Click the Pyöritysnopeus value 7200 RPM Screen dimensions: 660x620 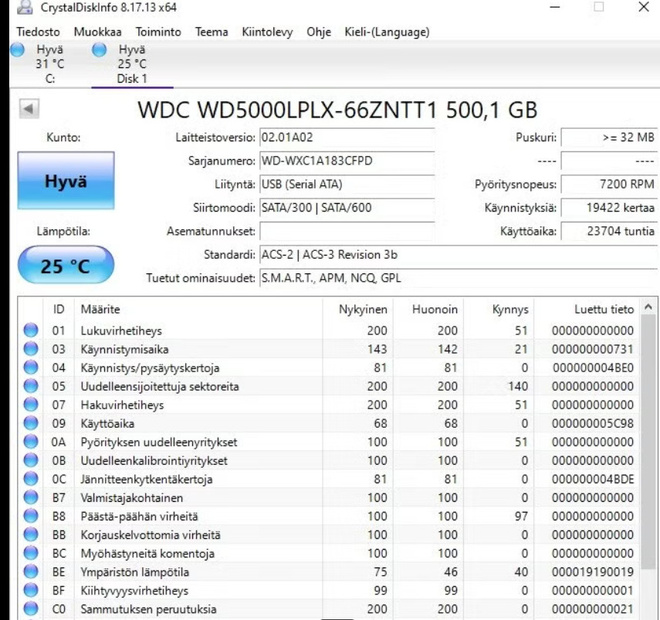(x=609, y=184)
